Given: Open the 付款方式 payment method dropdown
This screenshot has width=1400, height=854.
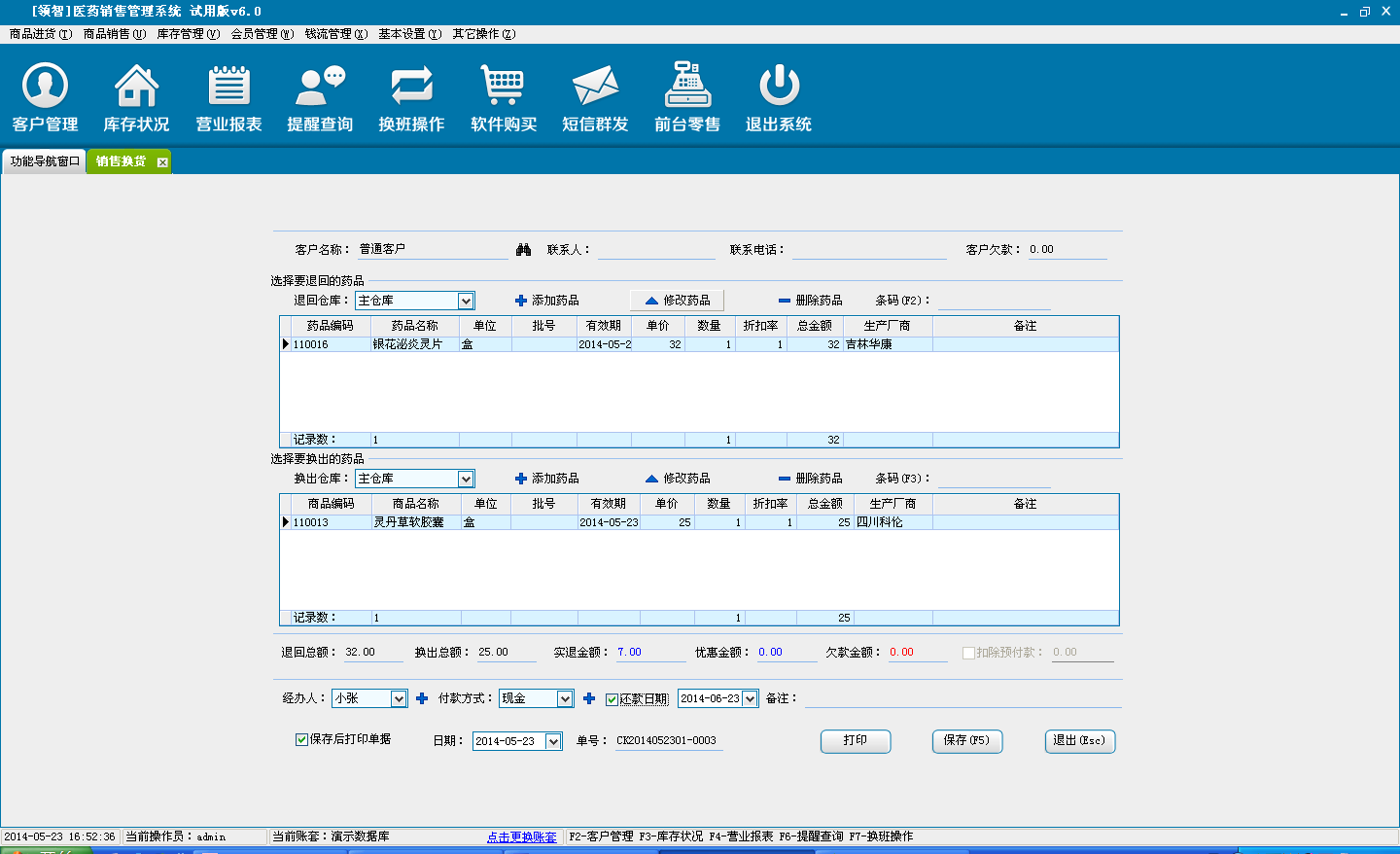Looking at the screenshot, I should (565, 699).
